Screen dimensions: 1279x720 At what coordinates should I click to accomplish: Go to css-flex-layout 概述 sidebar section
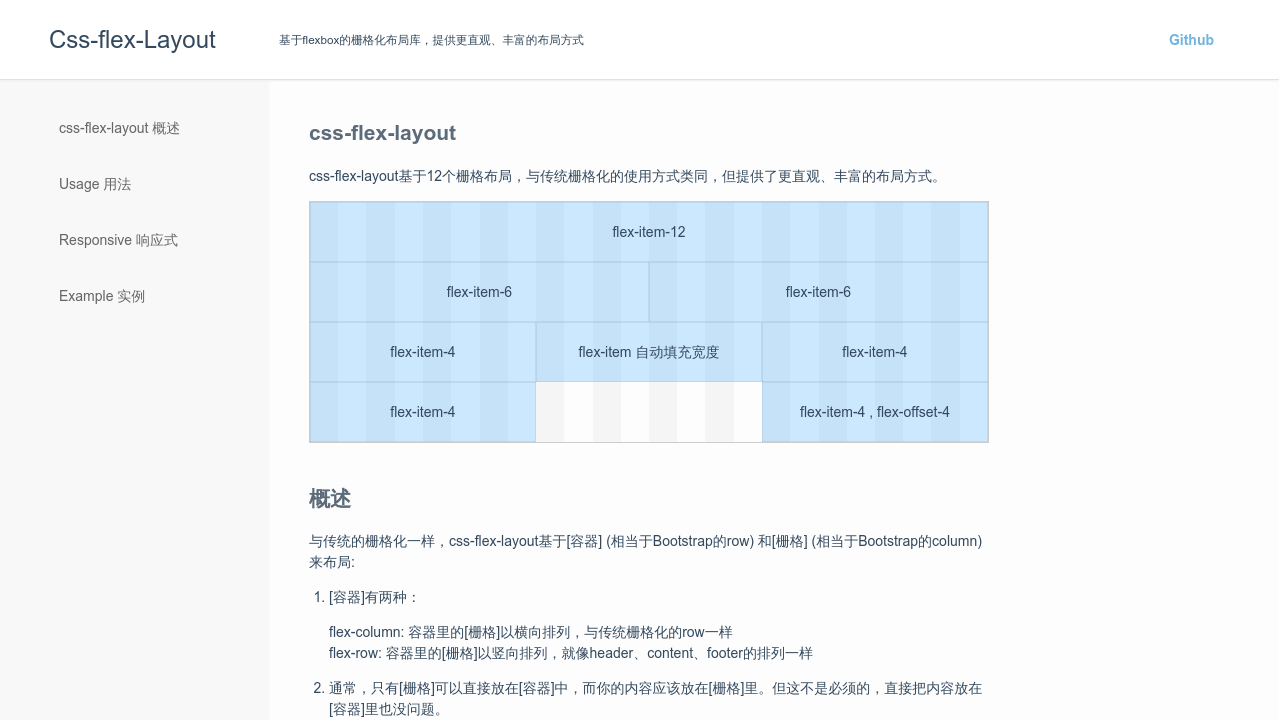pos(119,128)
